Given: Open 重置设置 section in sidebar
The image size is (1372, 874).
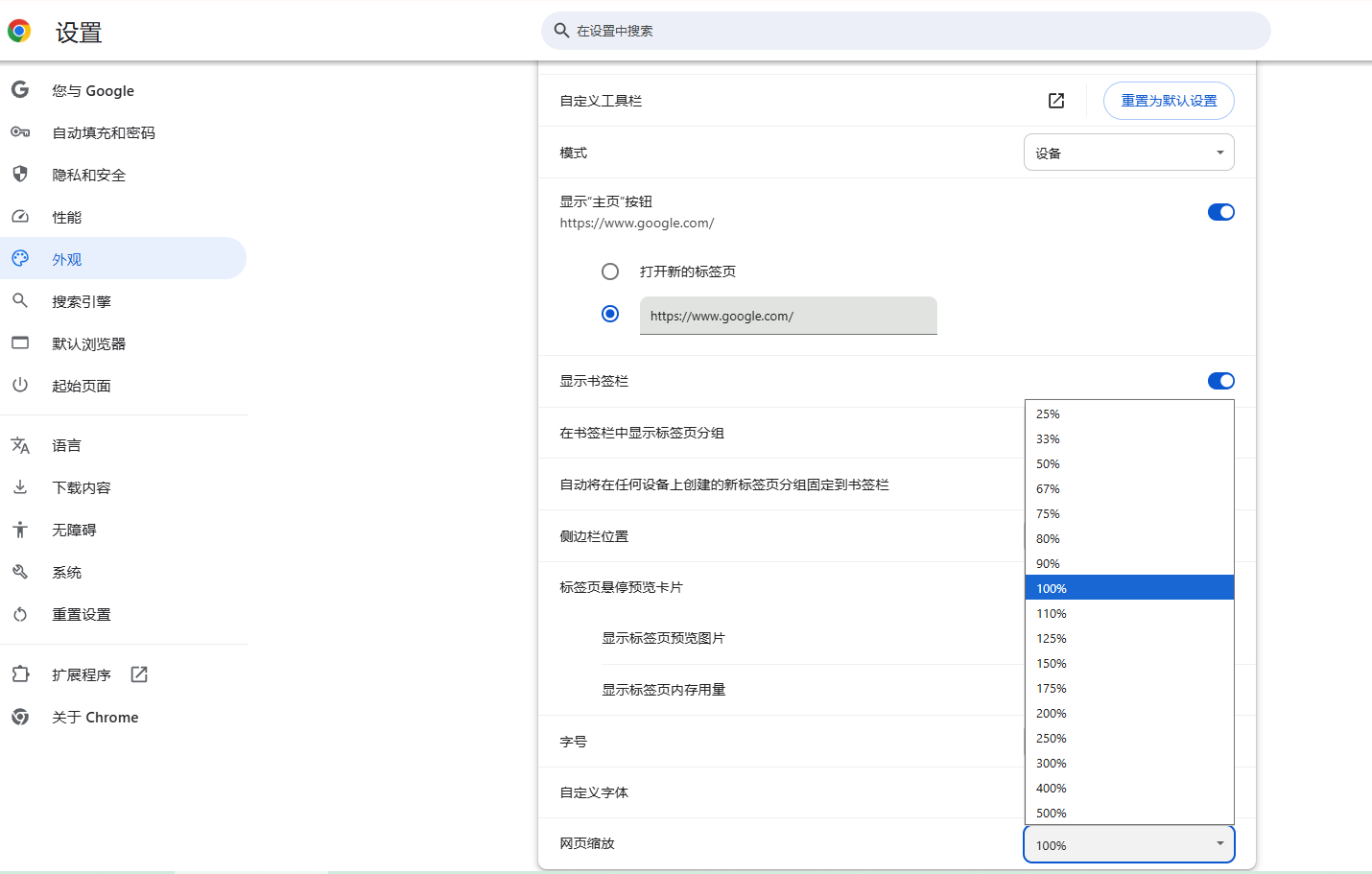Looking at the screenshot, I should point(123,614).
